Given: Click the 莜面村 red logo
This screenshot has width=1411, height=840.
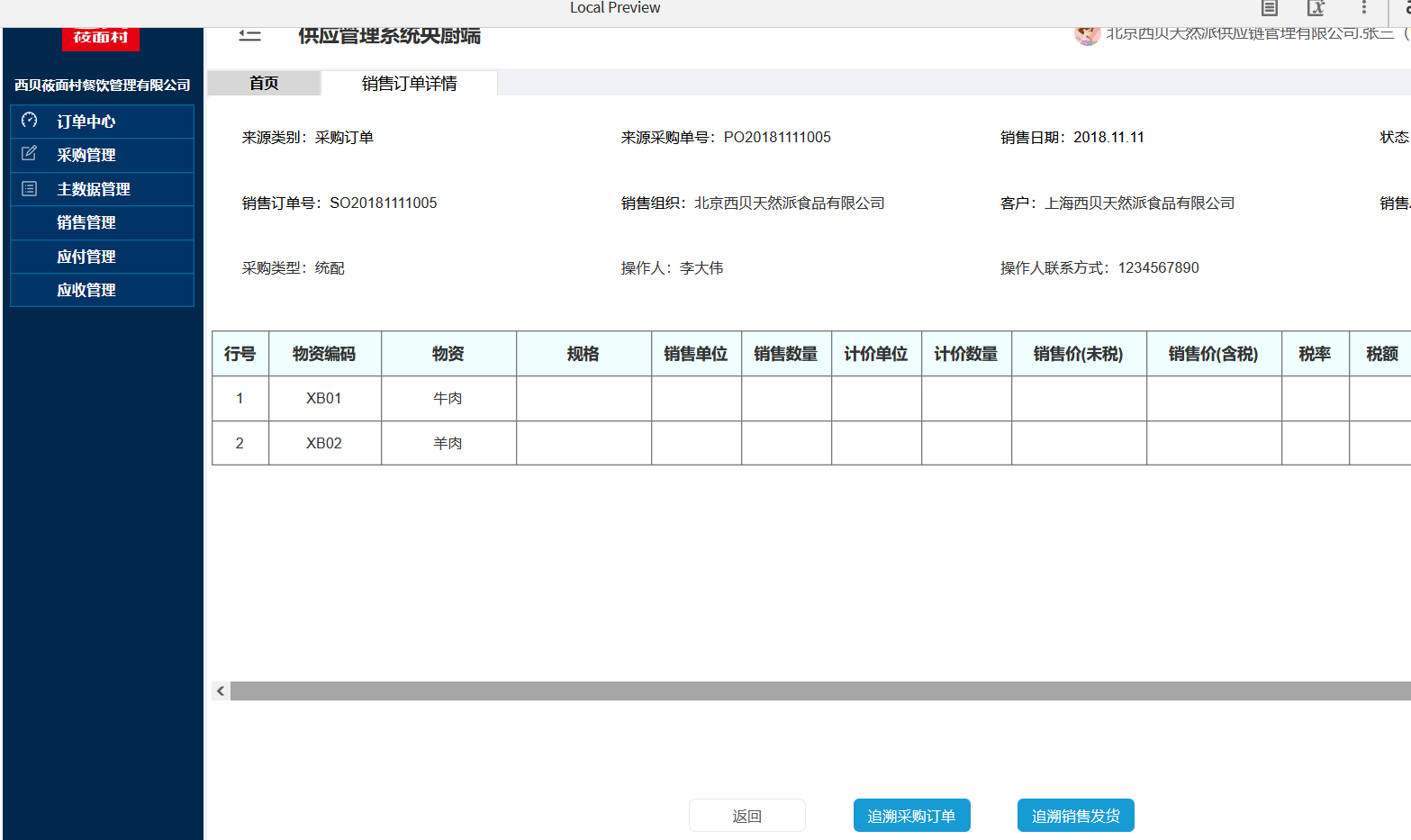Looking at the screenshot, I should tap(101, 39).
